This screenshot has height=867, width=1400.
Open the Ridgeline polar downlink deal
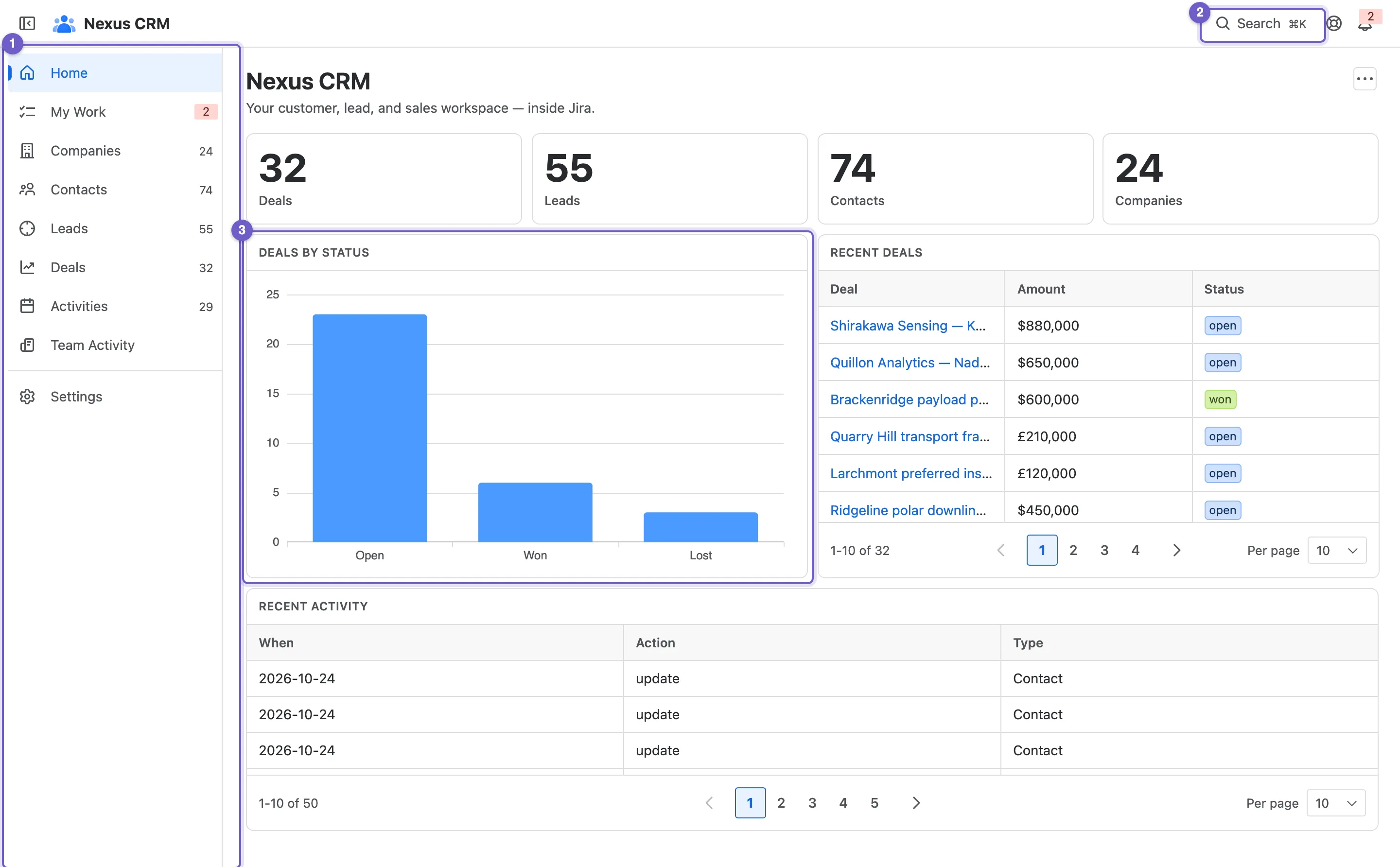click(x=908, y=510)
